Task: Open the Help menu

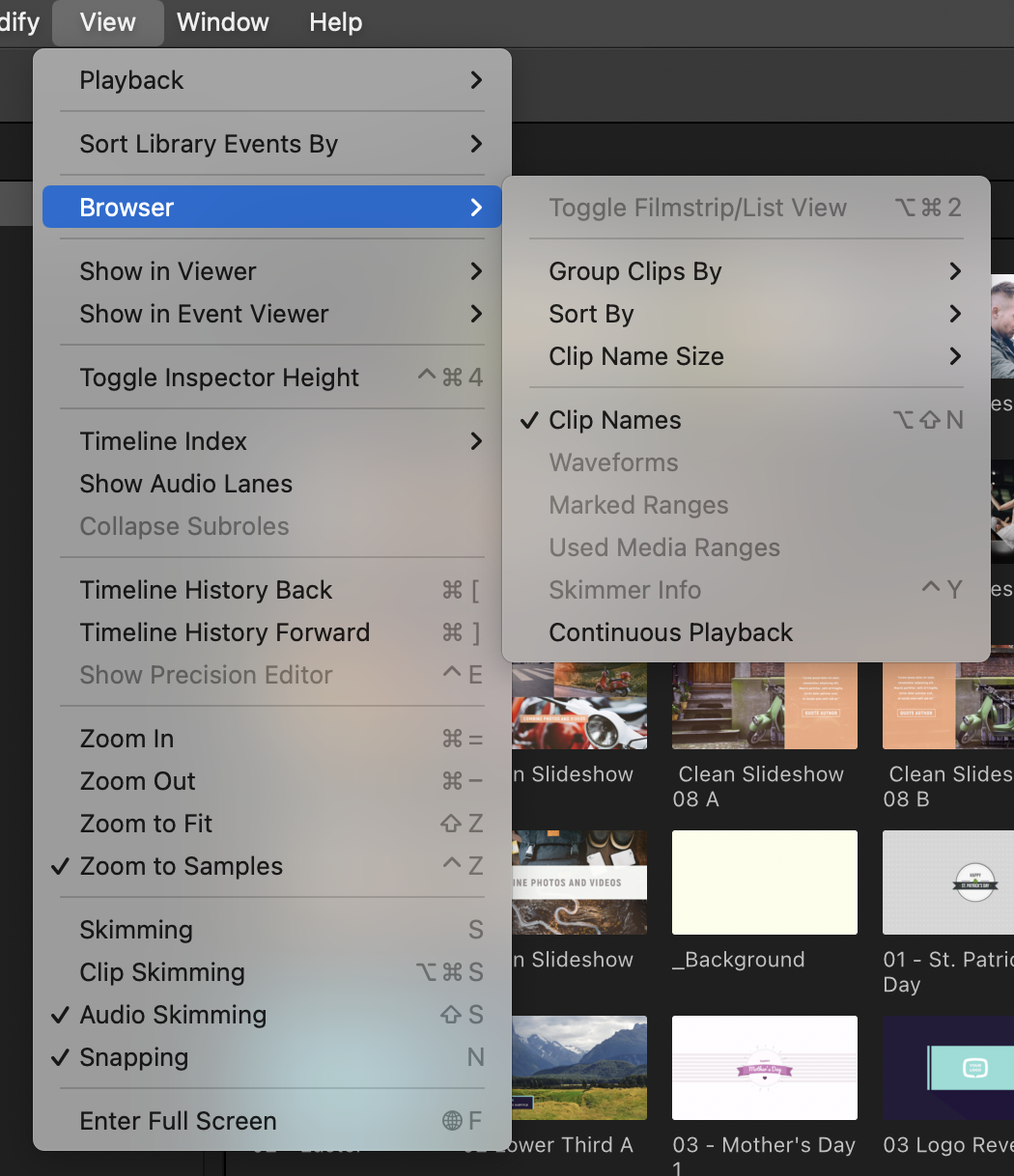Action: (x=335, y=21)
